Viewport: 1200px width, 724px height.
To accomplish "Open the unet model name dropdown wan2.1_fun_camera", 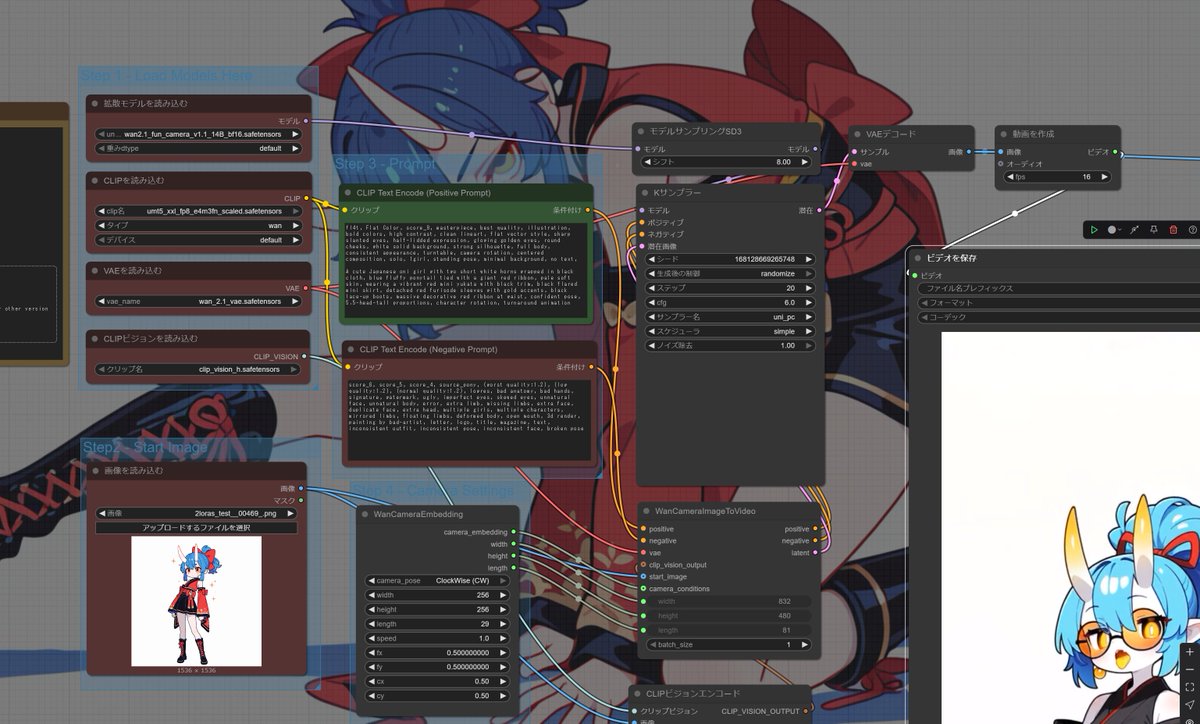I will coord(198,133).
